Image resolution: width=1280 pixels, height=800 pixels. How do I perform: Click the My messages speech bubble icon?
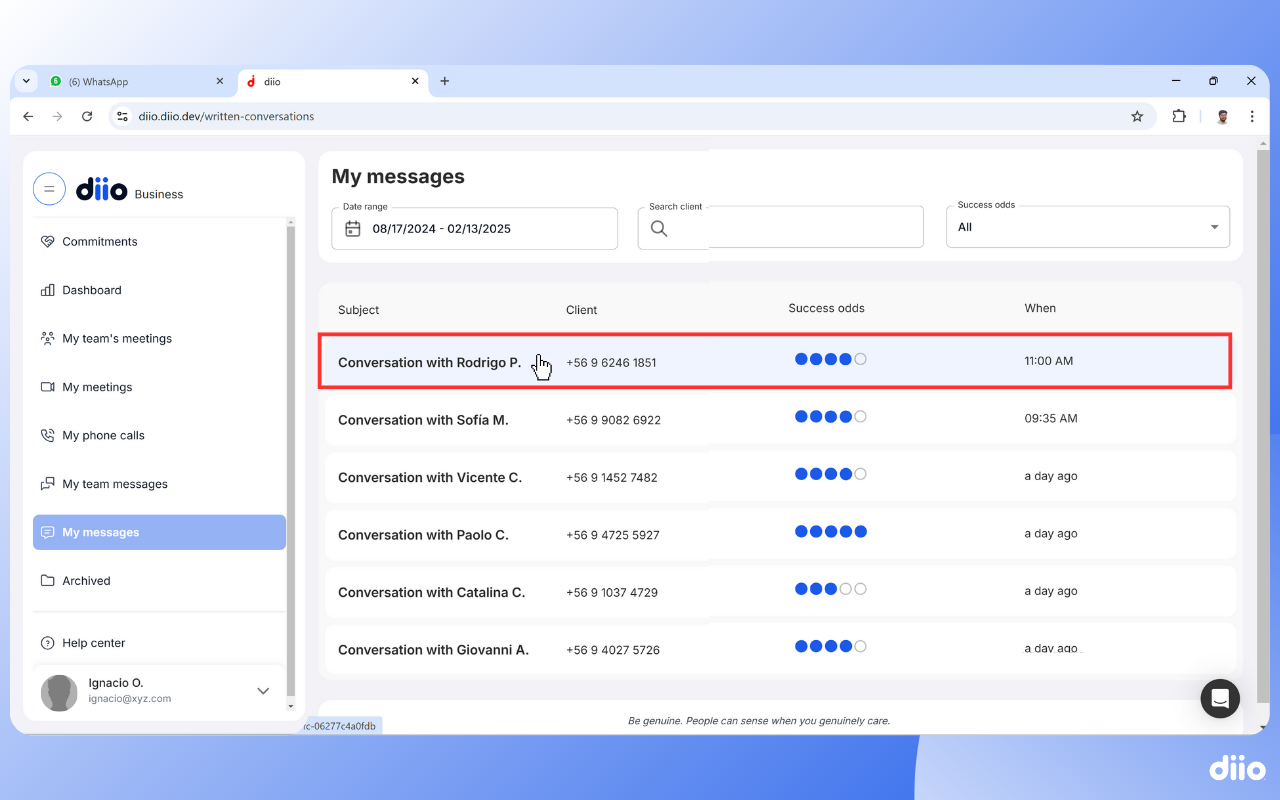click(x=47, y=533)
